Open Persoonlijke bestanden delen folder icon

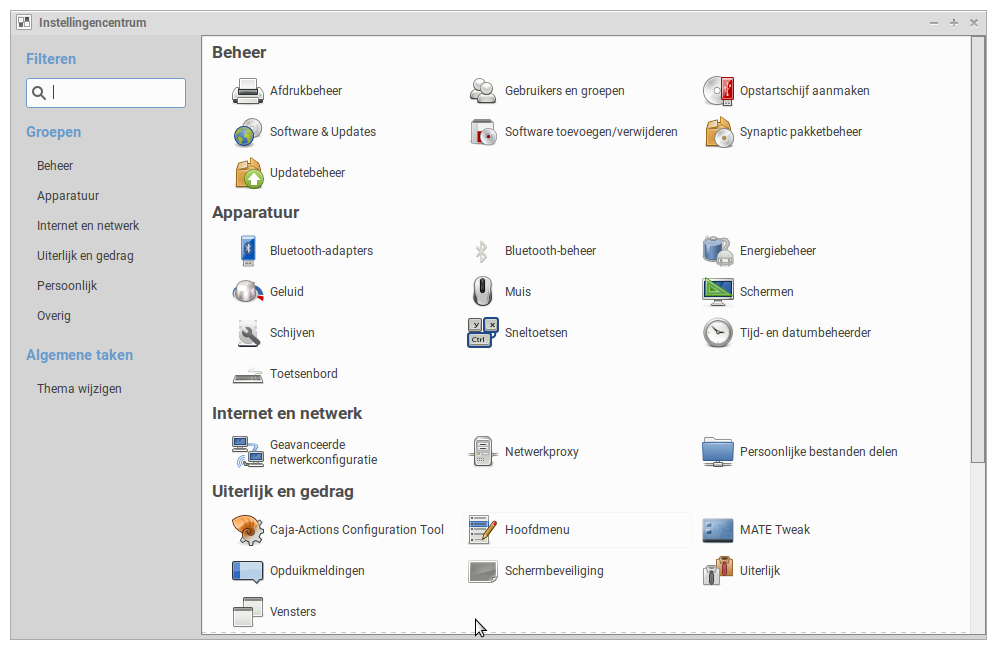click(x=718, y=452)
